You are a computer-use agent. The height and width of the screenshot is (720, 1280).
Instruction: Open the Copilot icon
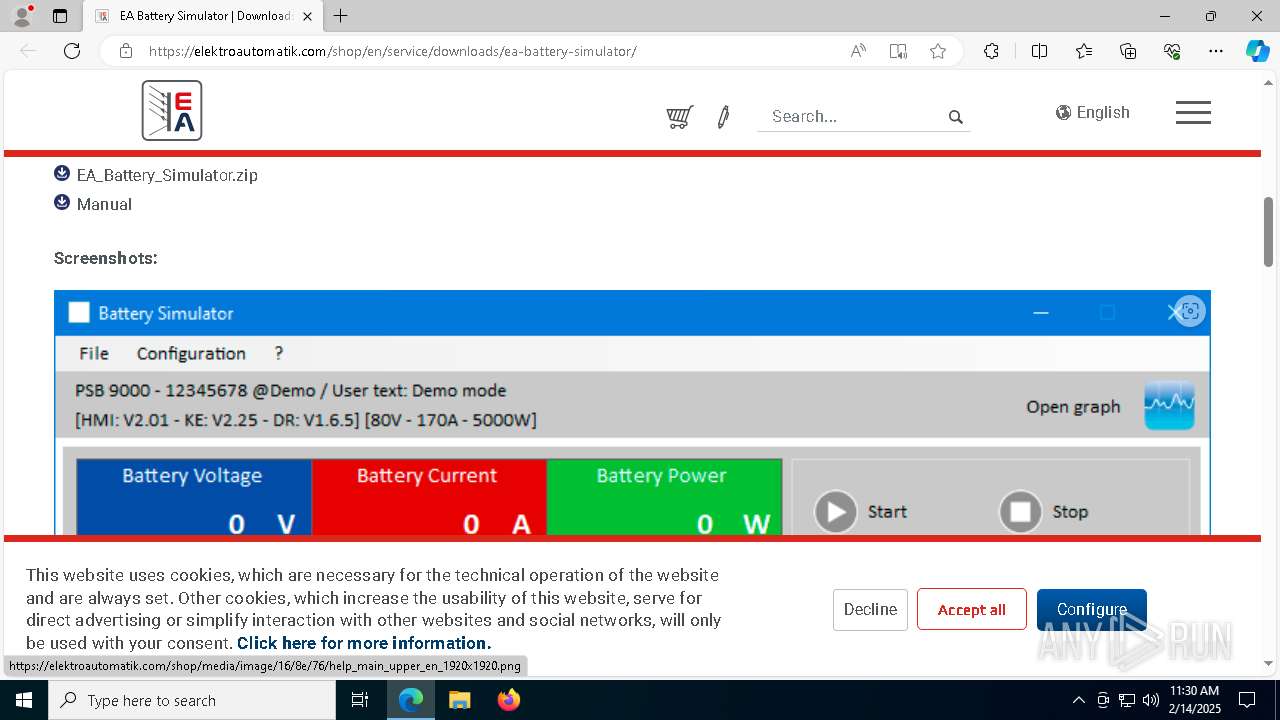[x=1257, y=51]
